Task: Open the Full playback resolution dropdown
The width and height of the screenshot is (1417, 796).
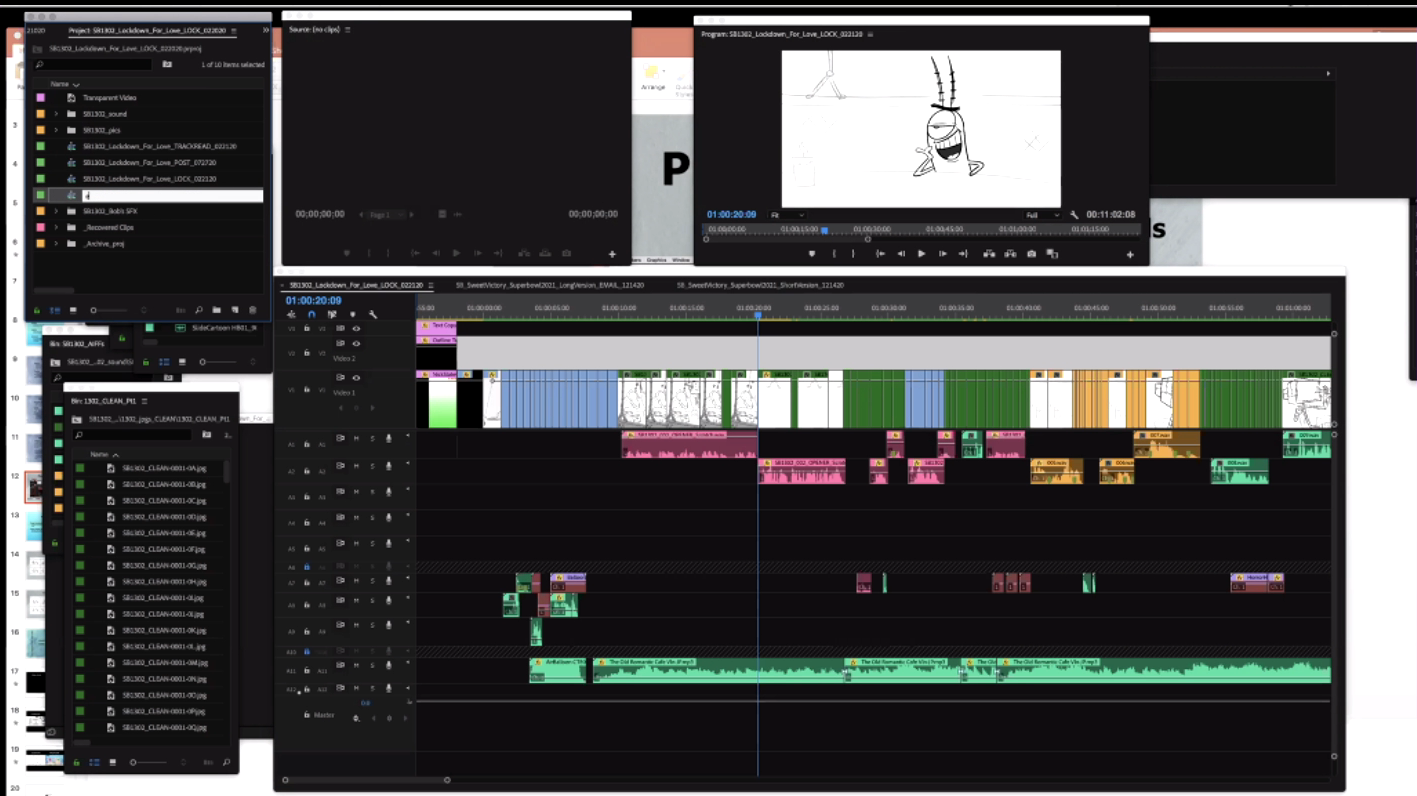Action: click(x=1041, y=215)
